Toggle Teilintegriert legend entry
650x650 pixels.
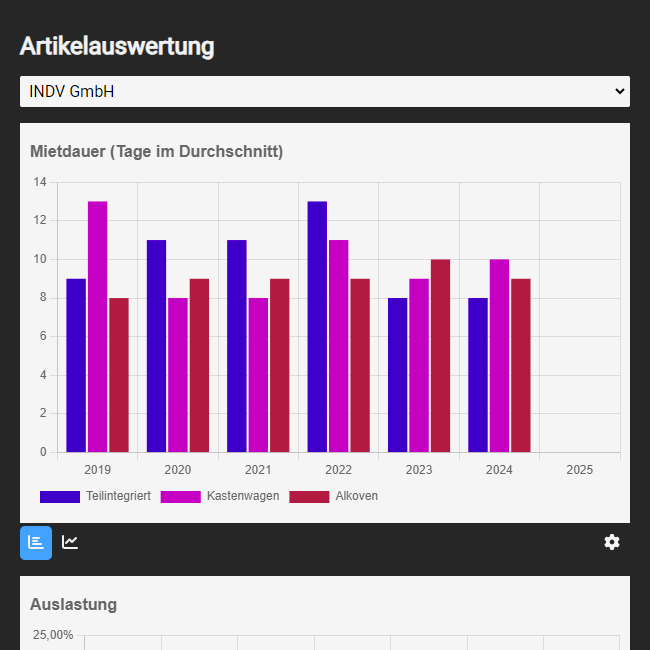tap(95, 496)
